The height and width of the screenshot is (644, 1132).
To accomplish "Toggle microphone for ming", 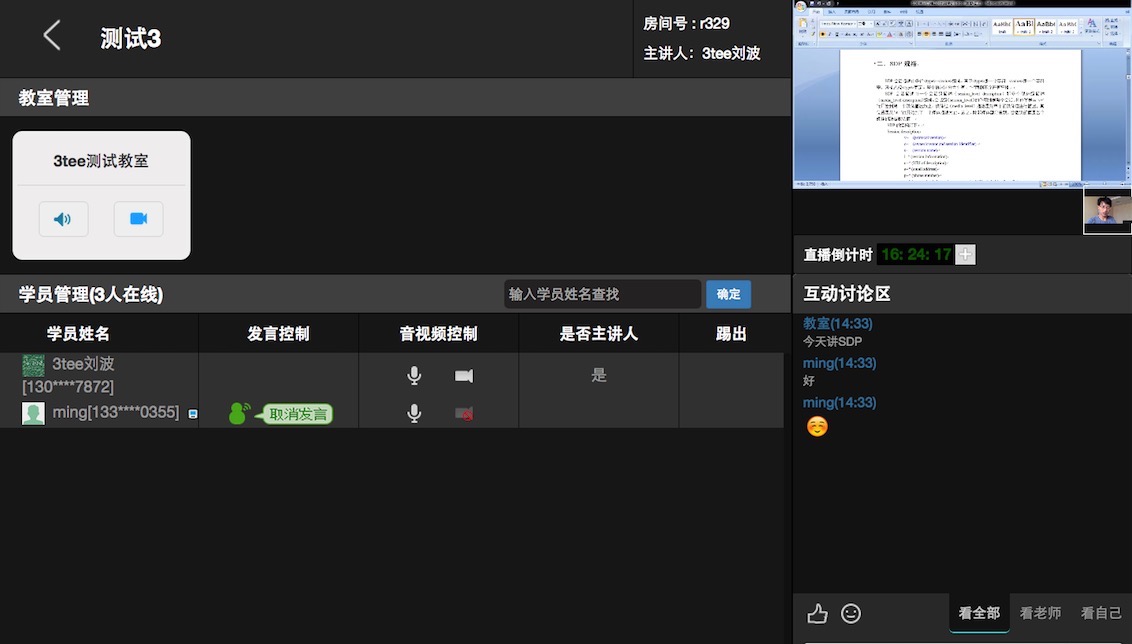I will point(414,413).
